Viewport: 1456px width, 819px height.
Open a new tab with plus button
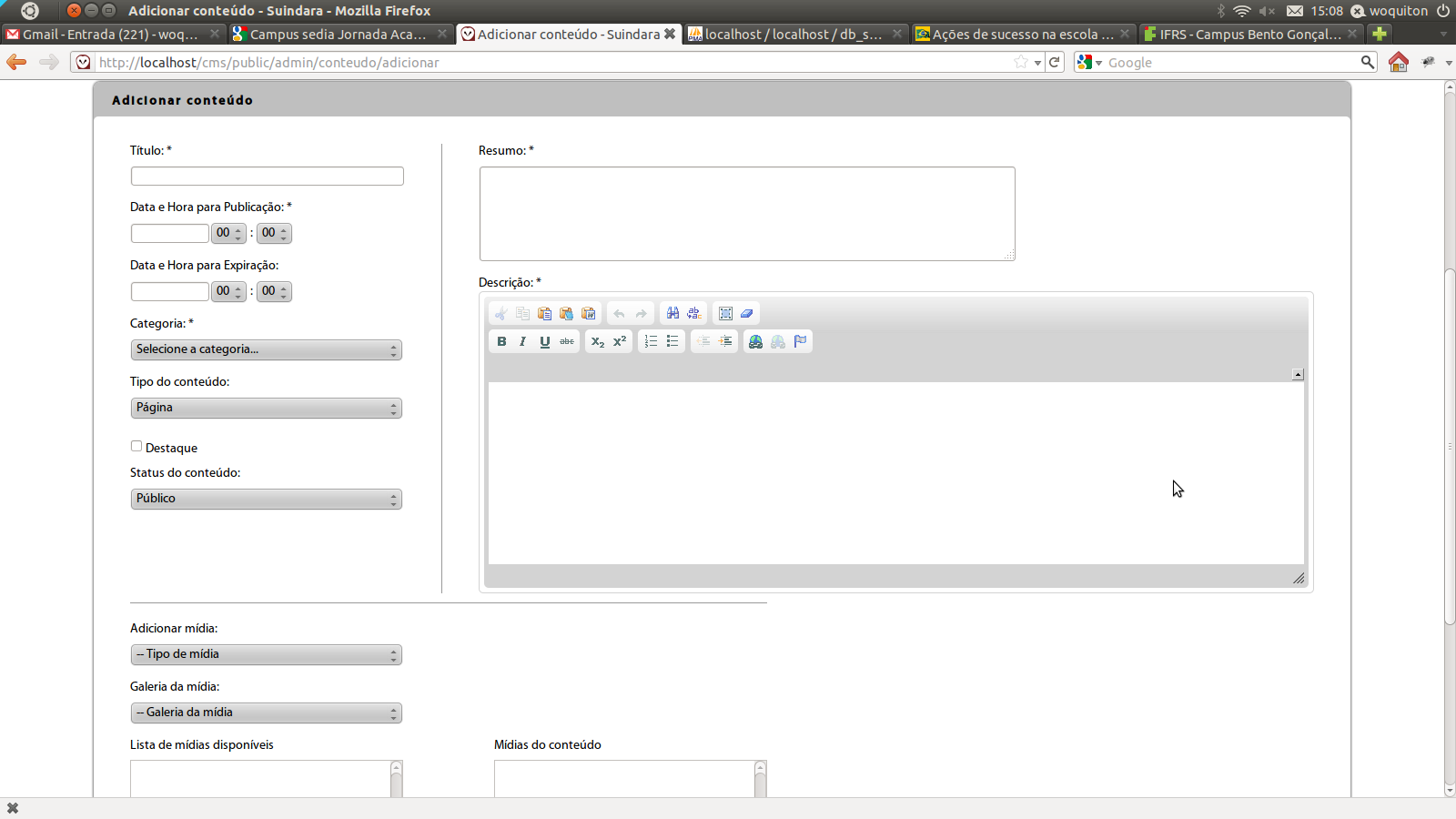pos(1380,34)
